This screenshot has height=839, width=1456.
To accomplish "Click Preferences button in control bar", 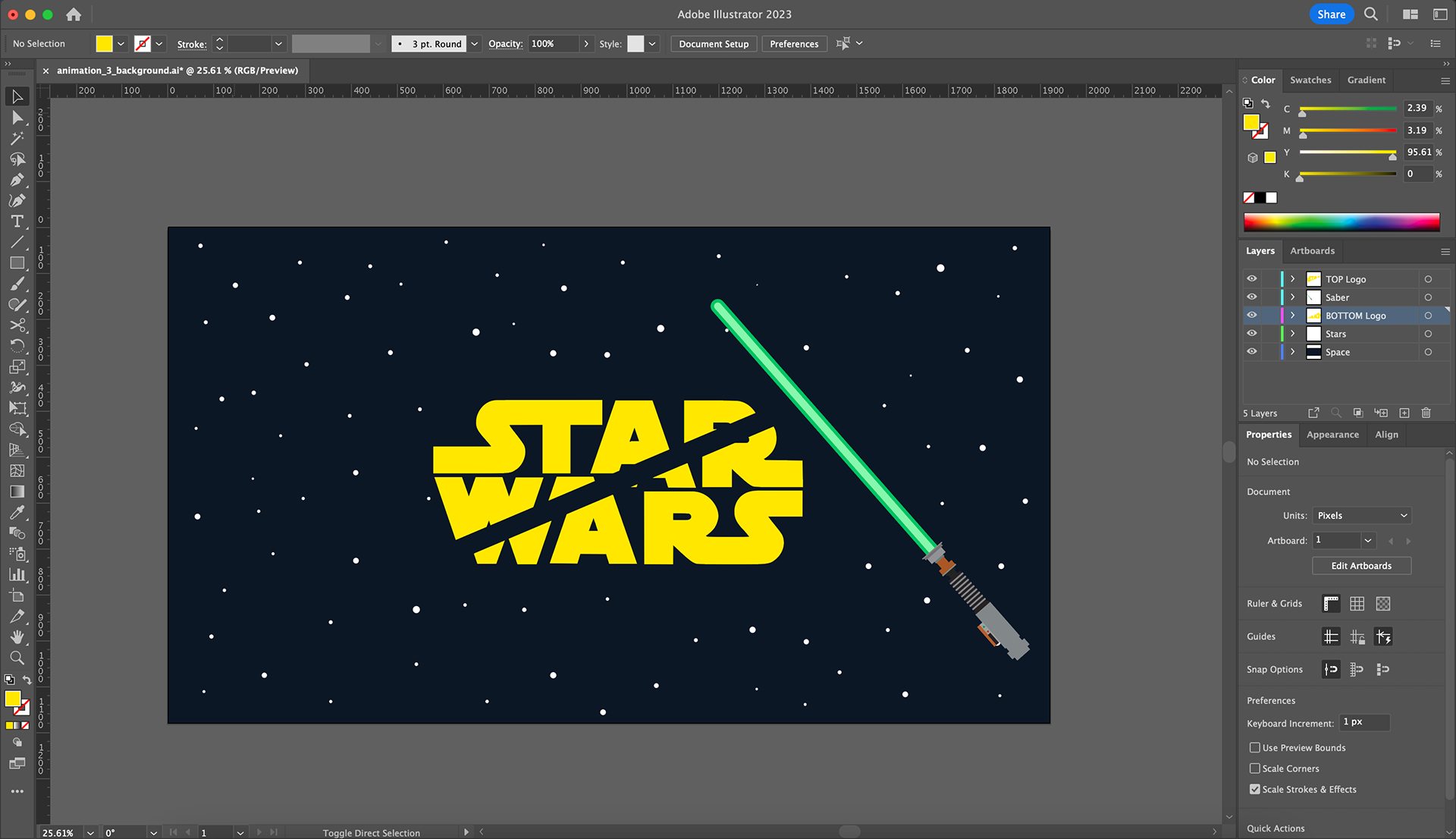I will (794, 44).
